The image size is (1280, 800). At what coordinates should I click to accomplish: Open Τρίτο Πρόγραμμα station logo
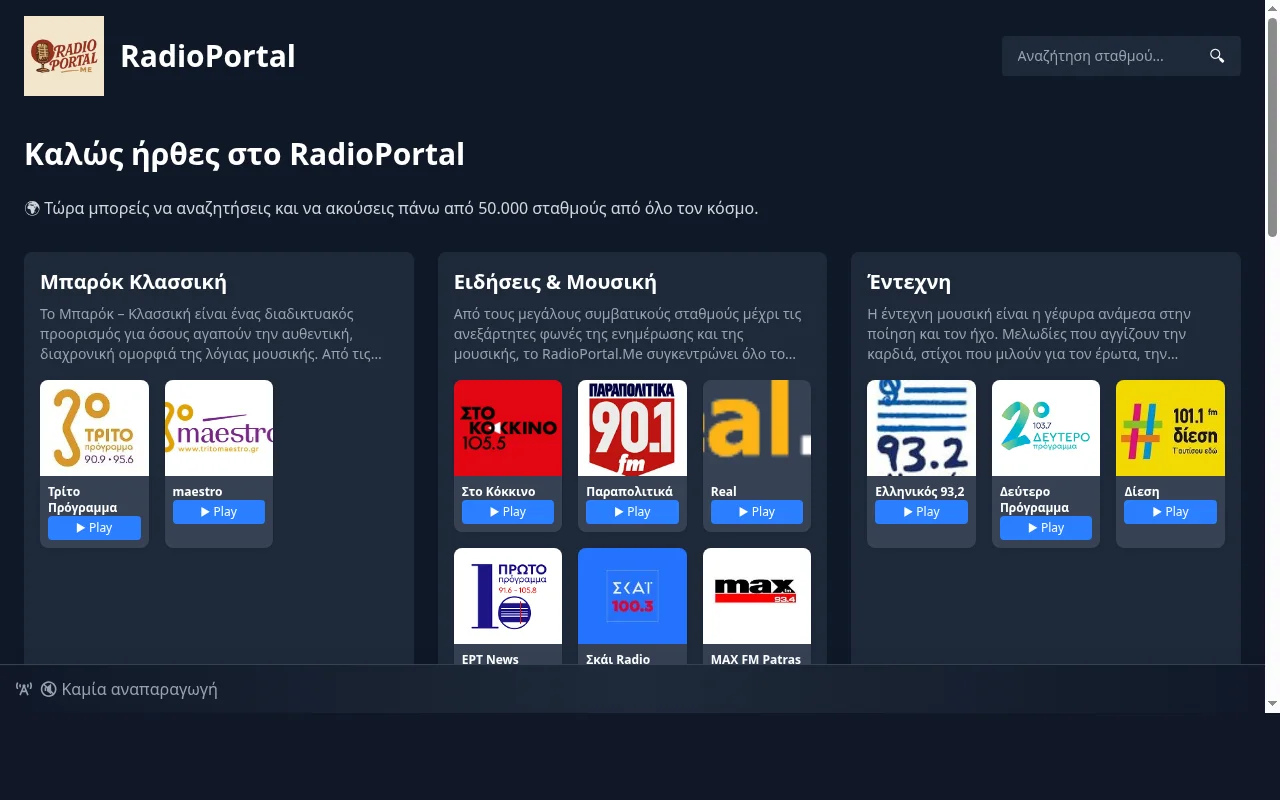tap(94, 428)
